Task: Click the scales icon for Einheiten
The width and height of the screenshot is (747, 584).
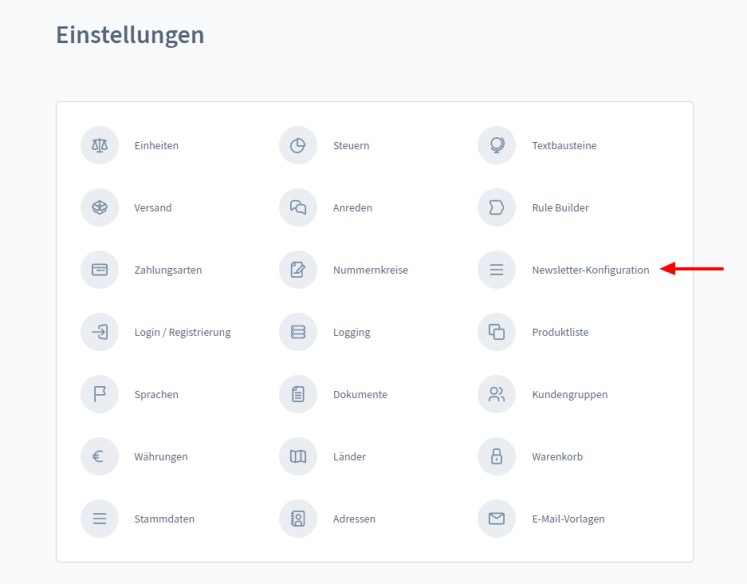Action: tap(99, 146)
